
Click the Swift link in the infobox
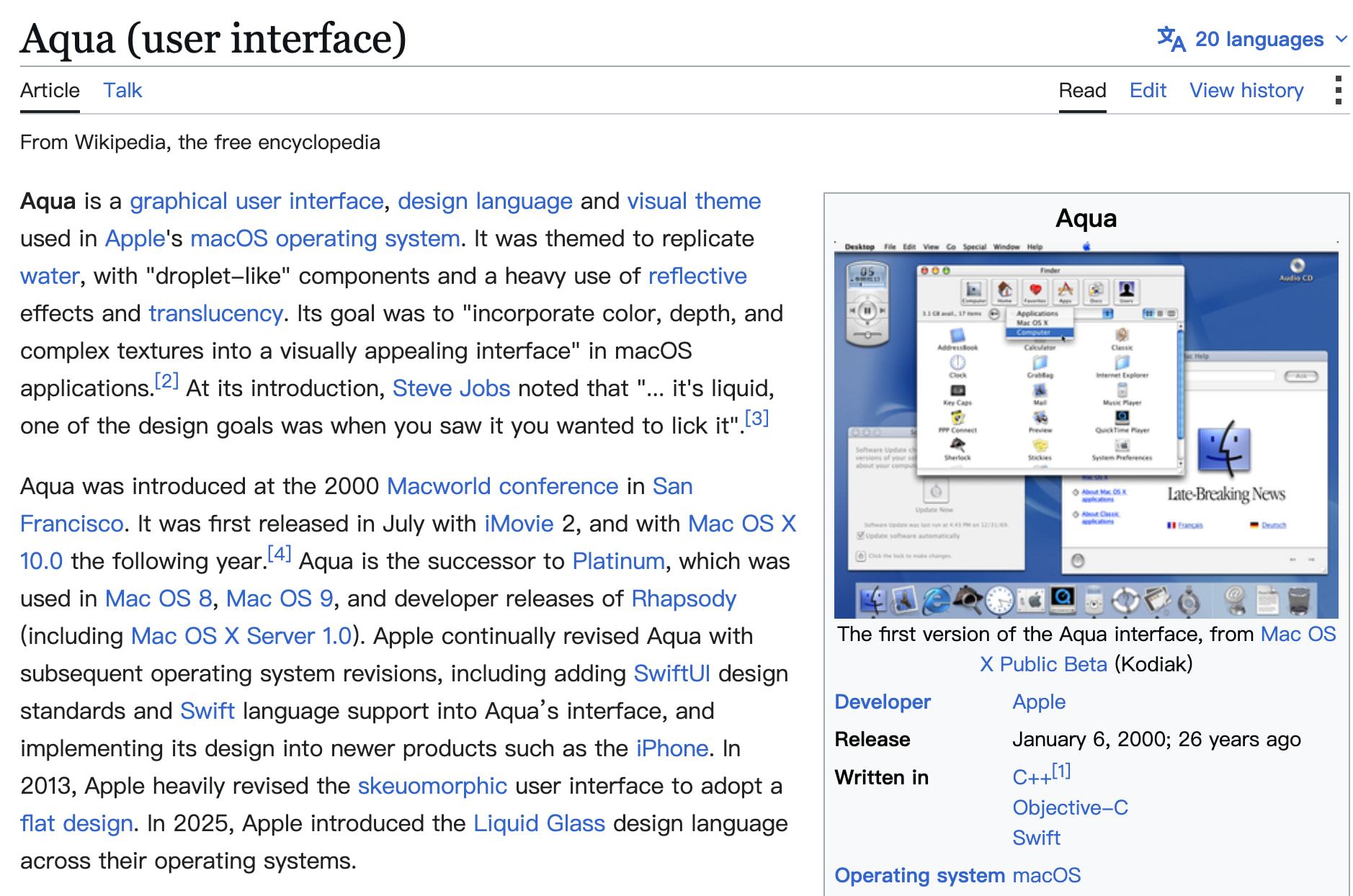(1036, 838)
